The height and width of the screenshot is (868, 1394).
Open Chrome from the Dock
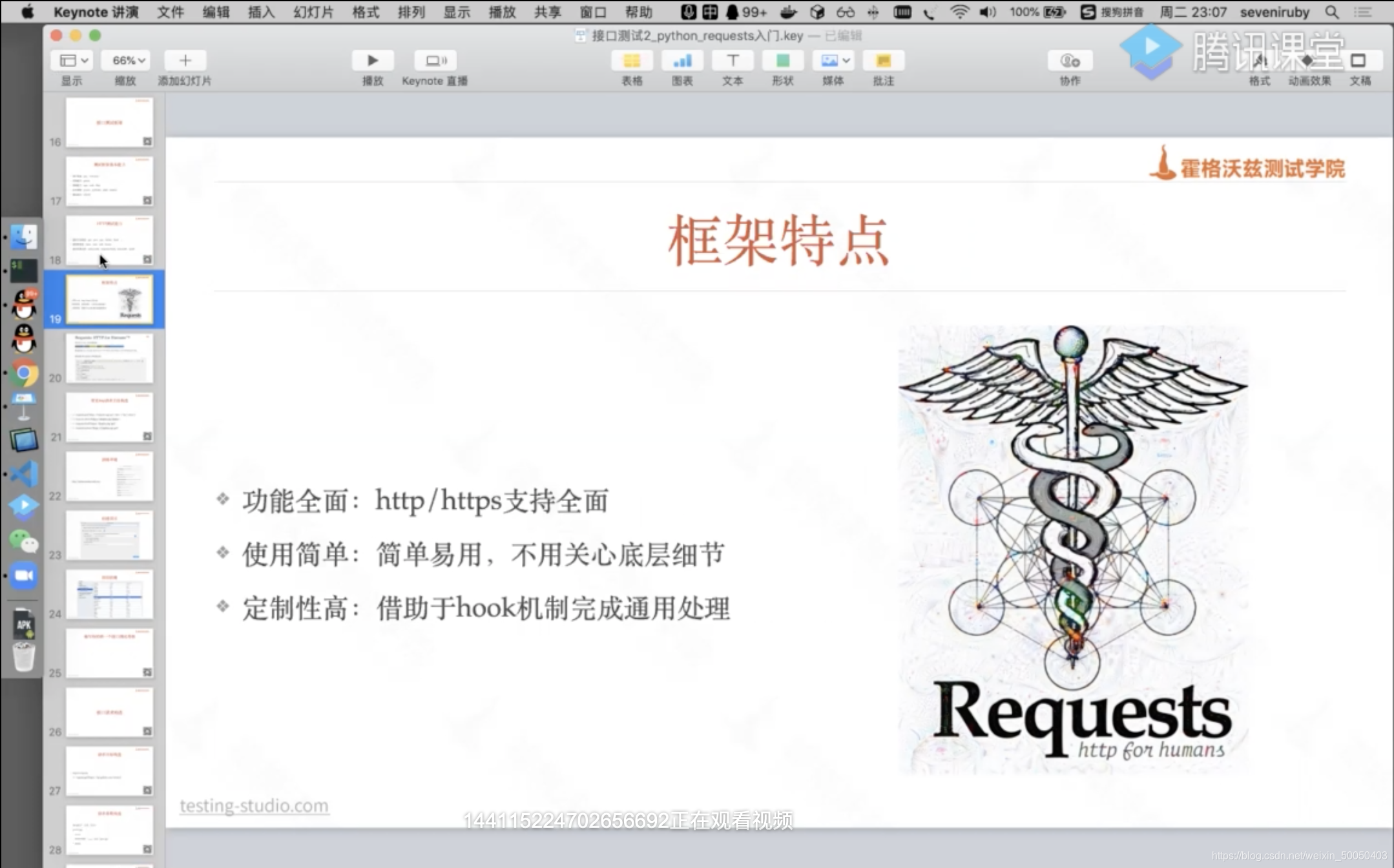point(24,373)
